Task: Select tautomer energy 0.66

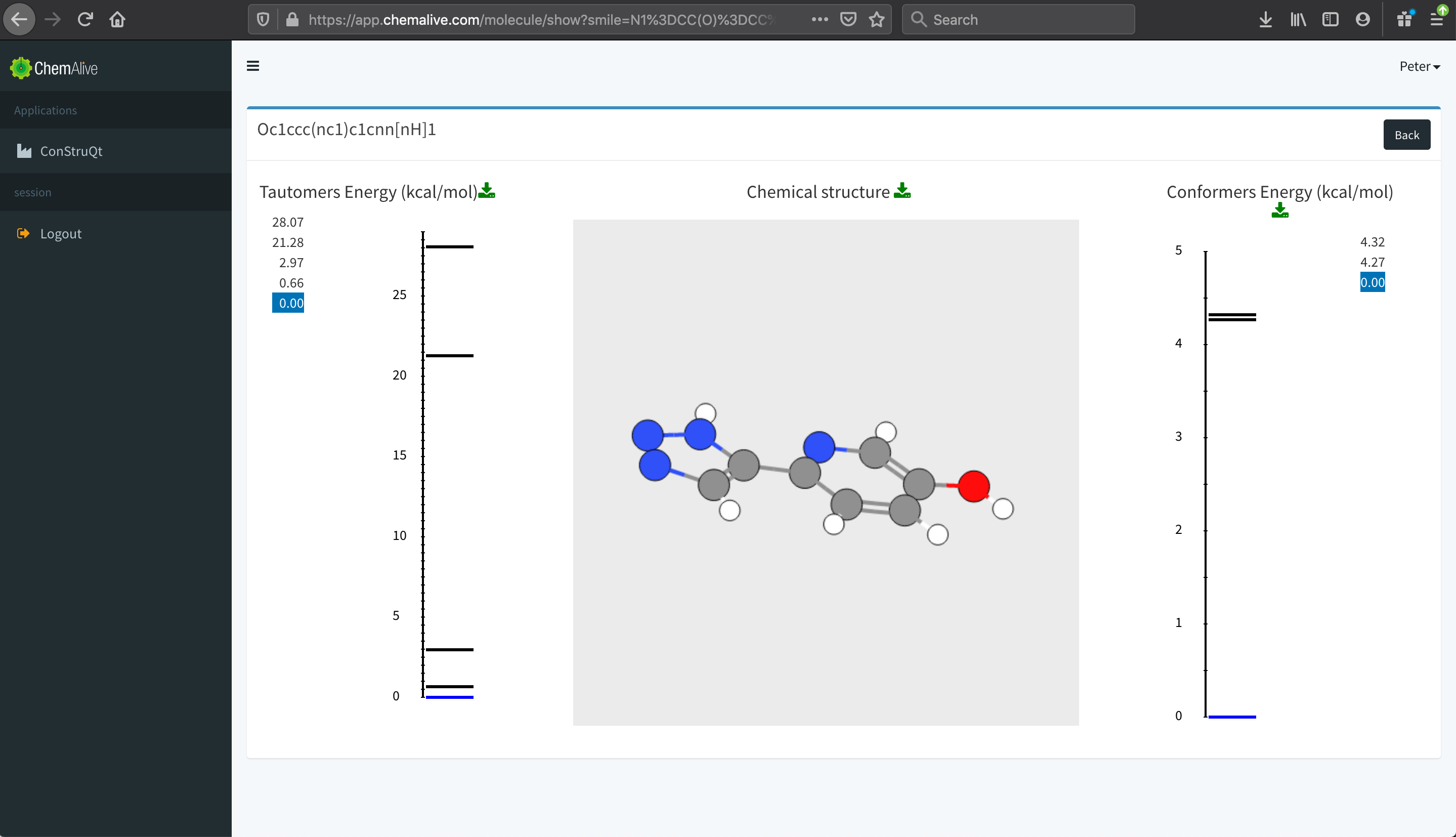Action: coord(291,282)
